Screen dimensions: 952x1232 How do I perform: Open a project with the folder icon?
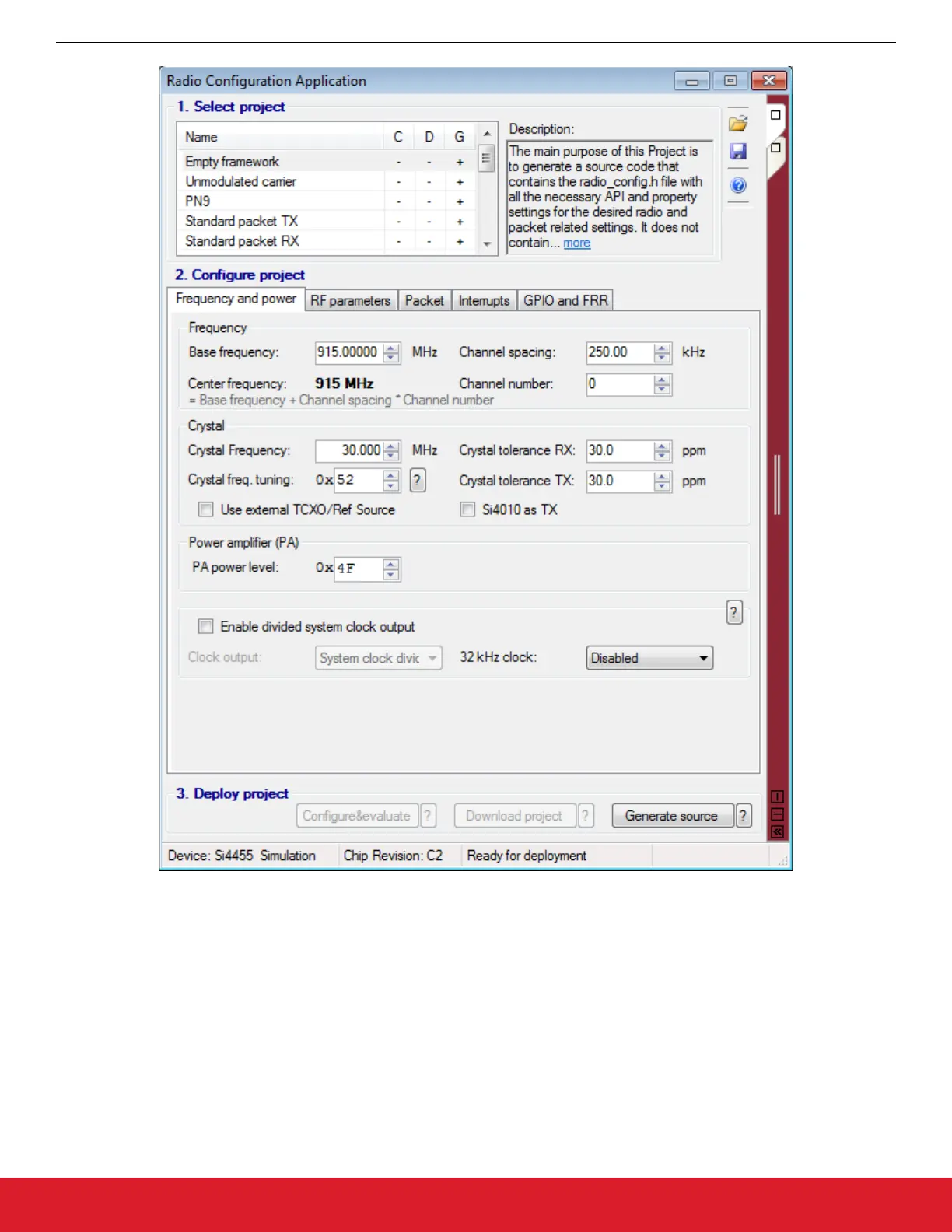(x=738, y=124)
